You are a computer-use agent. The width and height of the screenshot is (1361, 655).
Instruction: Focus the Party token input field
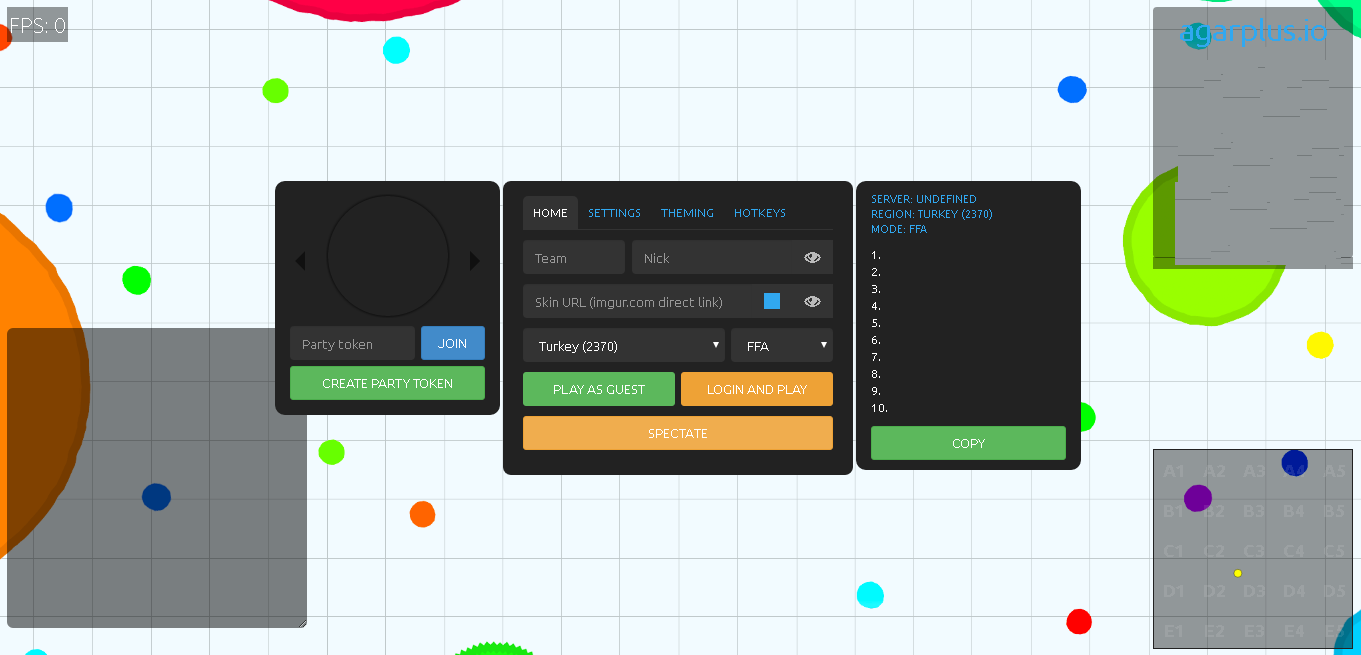click(x=352, y=343)
